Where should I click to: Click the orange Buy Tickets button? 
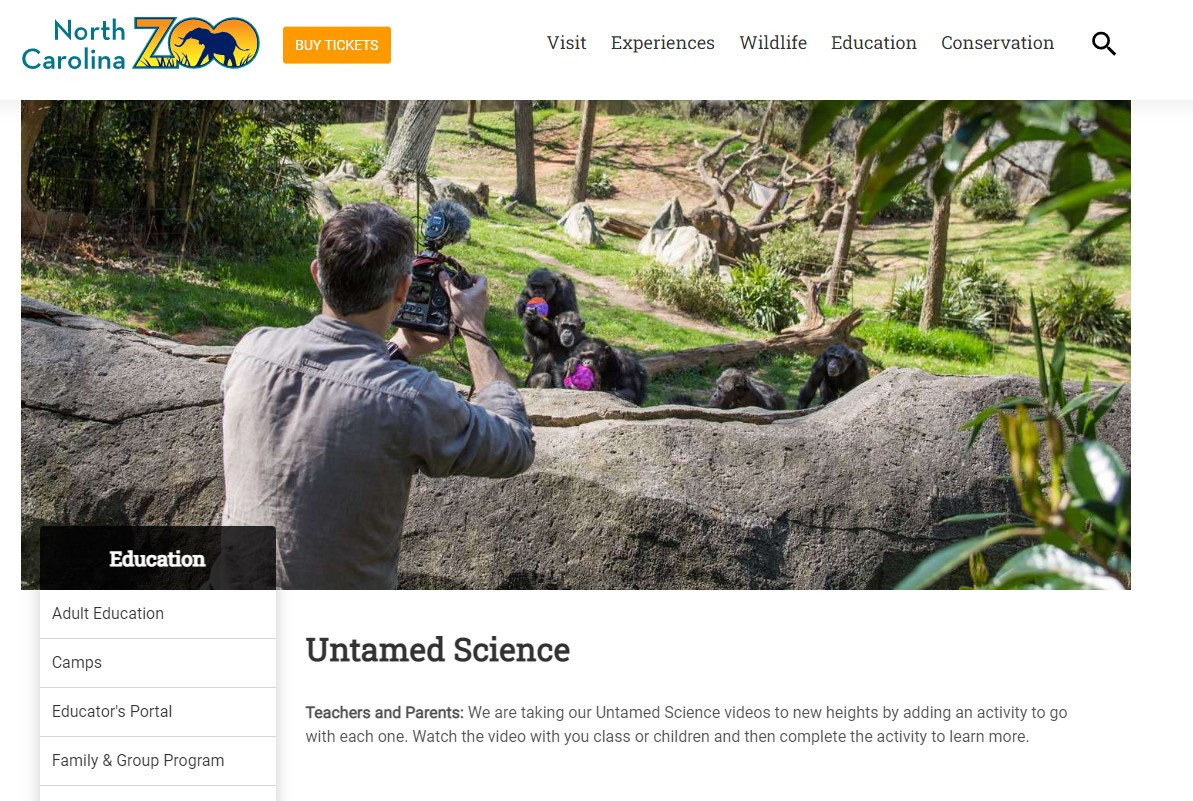337,45
